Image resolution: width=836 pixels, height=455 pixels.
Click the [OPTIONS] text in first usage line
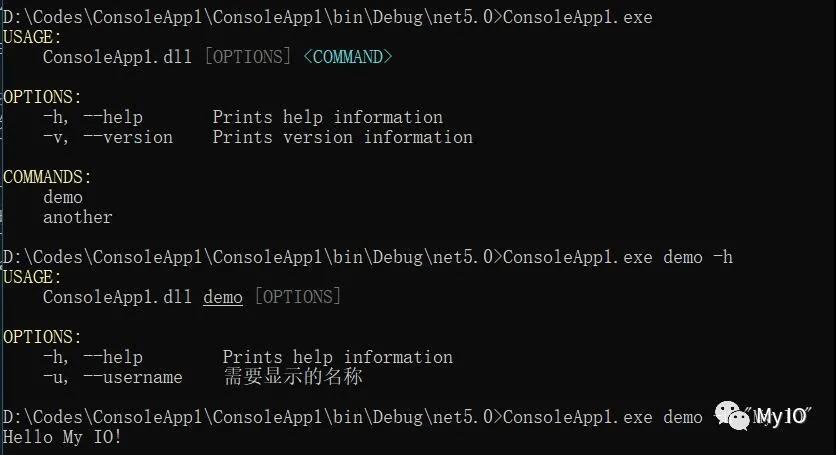coord(248,57)
